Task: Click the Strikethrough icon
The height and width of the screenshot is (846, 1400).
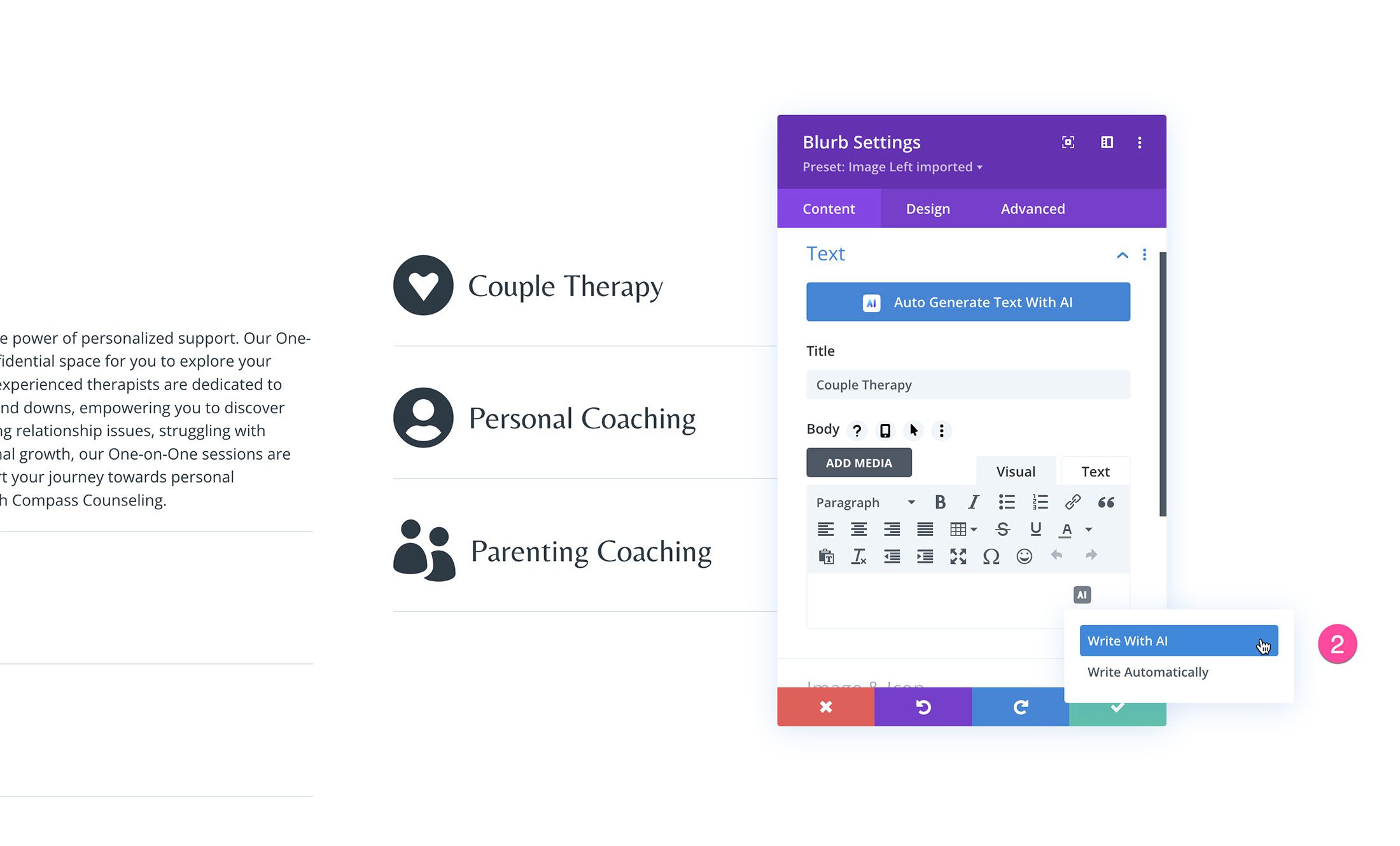Action: coord(1006,529)
